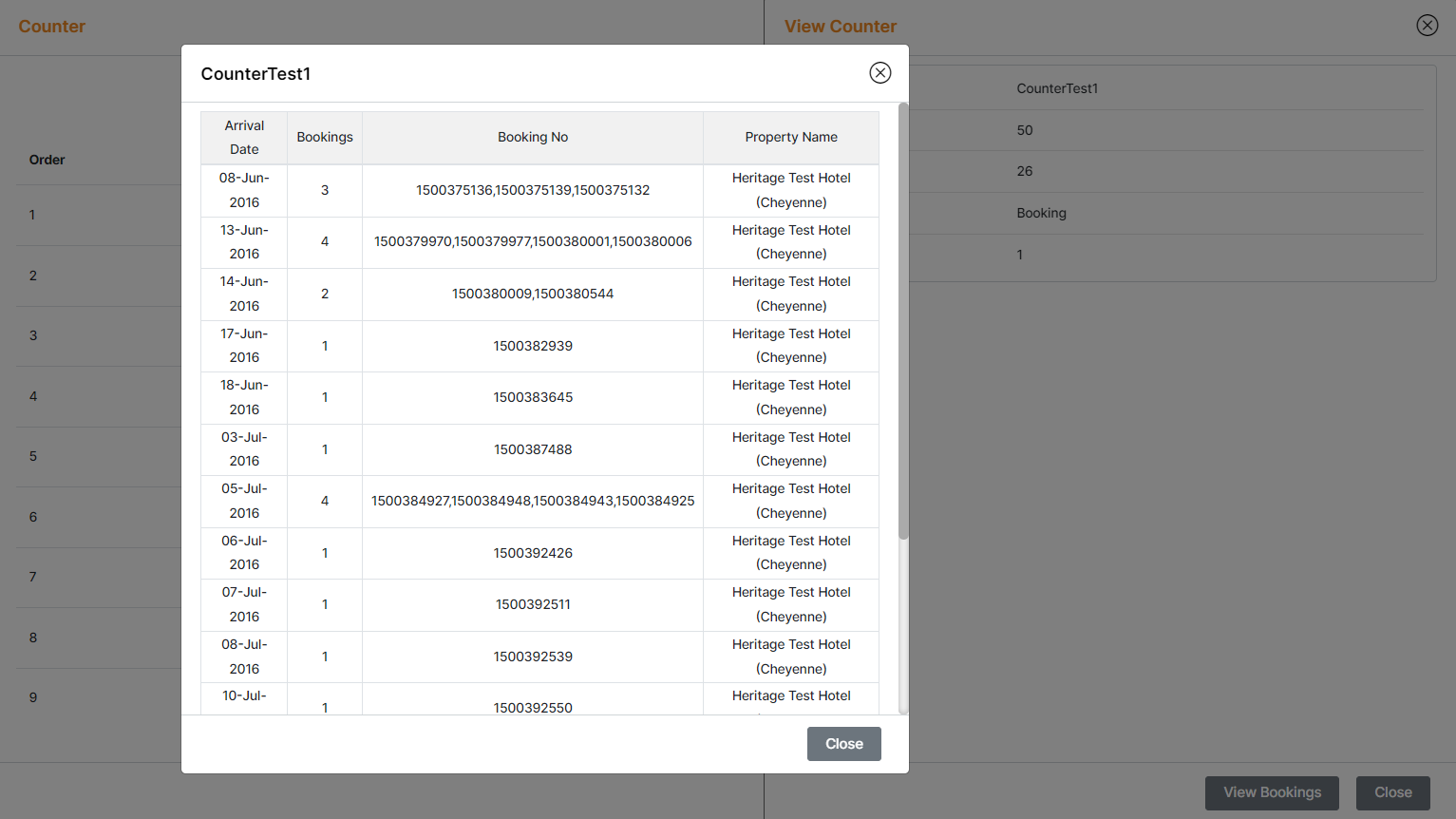
Task: Click the 08-Jul-2016 arrival date cell
Action: click(244, 657)
